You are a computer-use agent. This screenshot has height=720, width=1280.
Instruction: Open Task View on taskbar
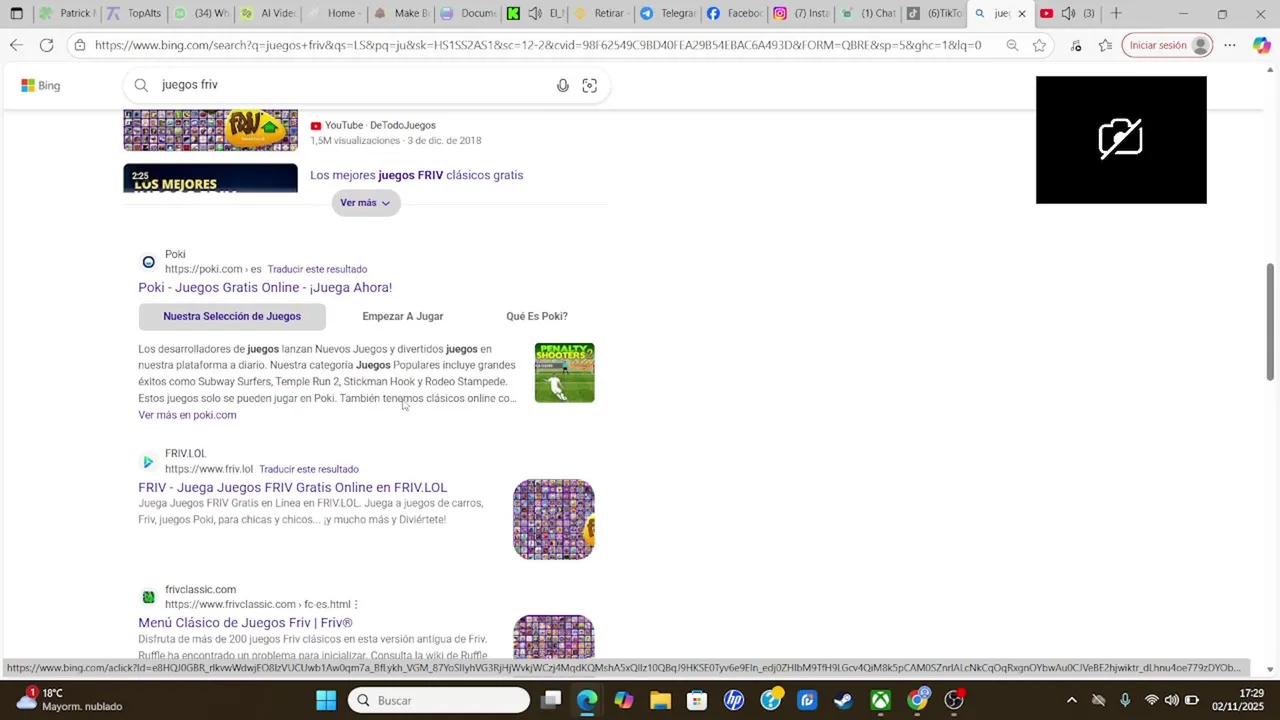[x=551, y=700]
